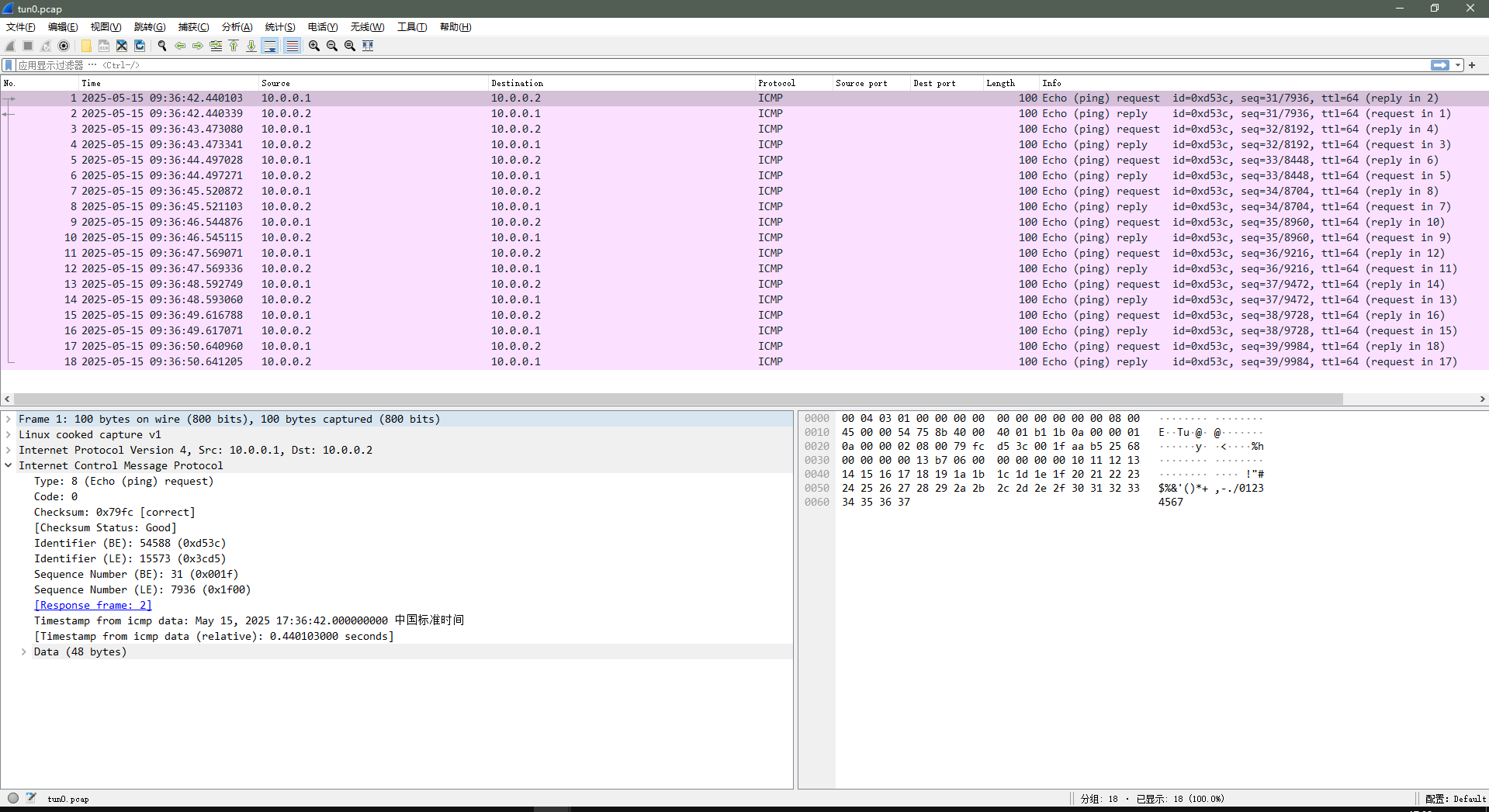Open the 统计 menu
The height and width of the screenshot is (812, 1489).
click(x=280, y=27)
